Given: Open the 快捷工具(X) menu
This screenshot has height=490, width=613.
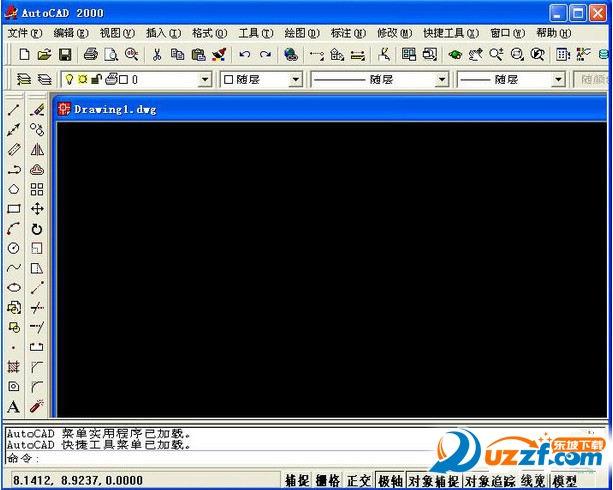Looking at the screenshot, I should click(451, 33).
